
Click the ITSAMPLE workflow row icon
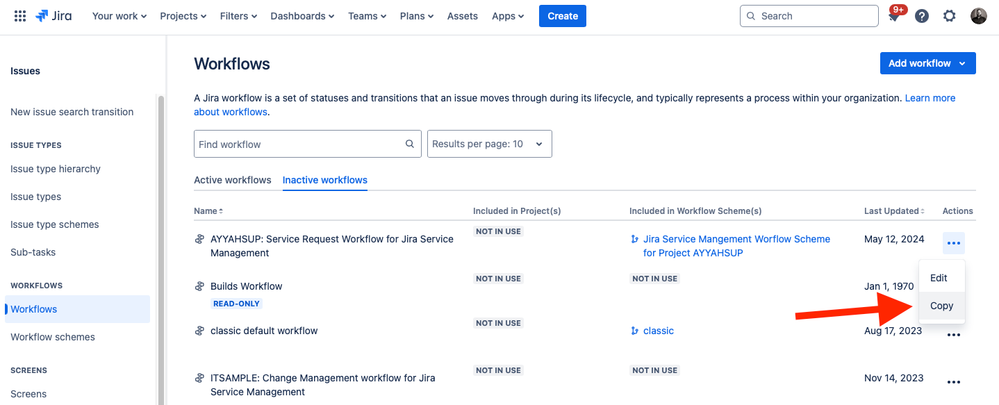coord(199,378)
